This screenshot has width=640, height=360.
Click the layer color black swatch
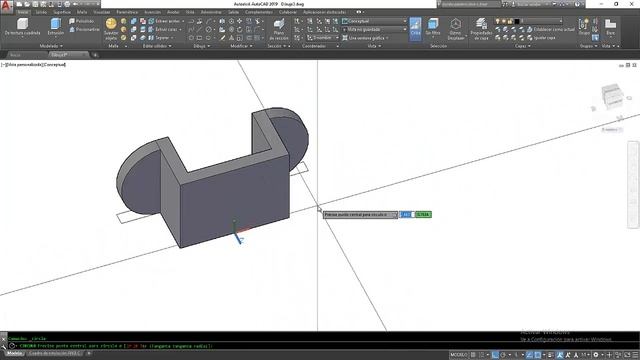[x=517, y=21]
